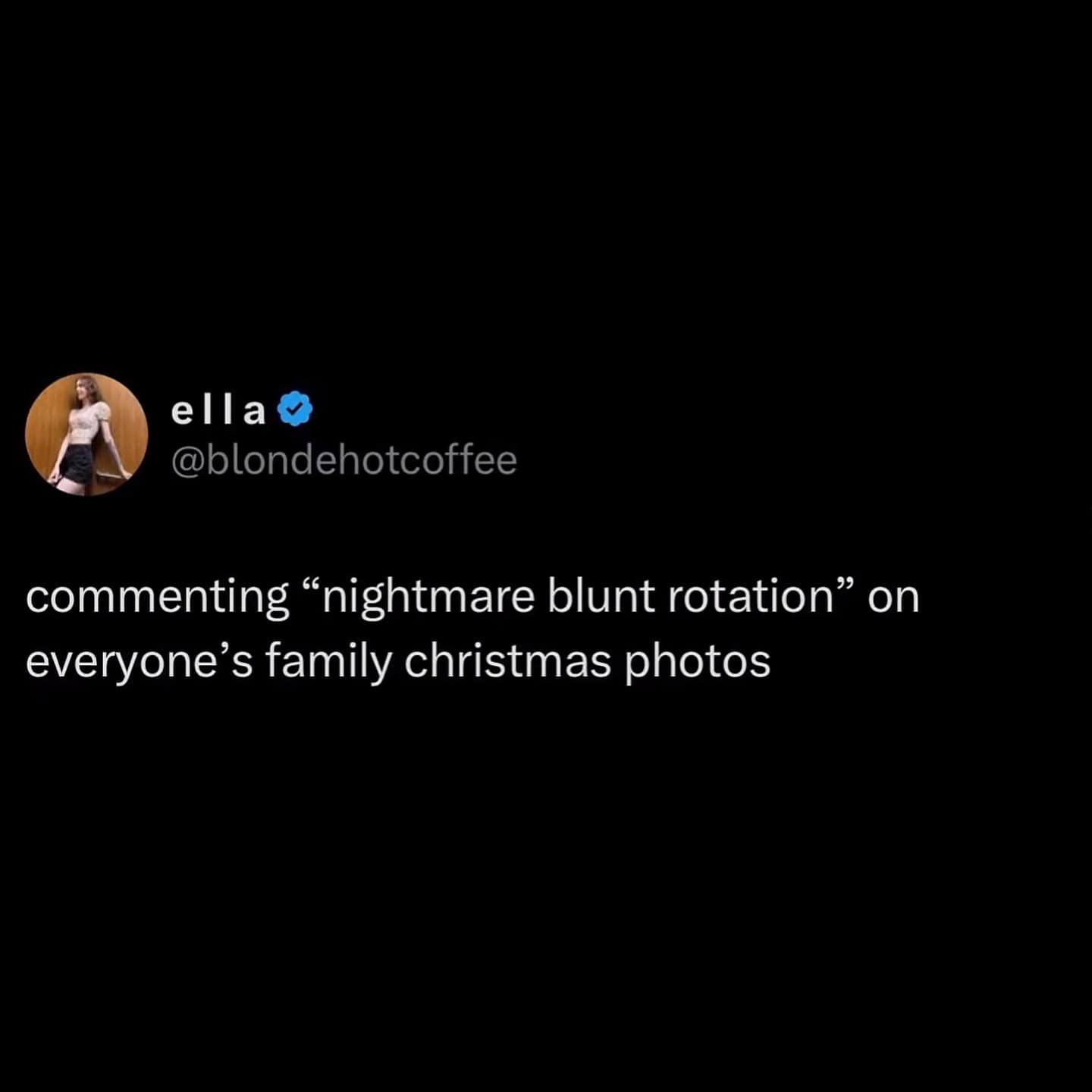Click the display name "ella"
This screenshot has width=1092, height=1092.
pos(218,410)
